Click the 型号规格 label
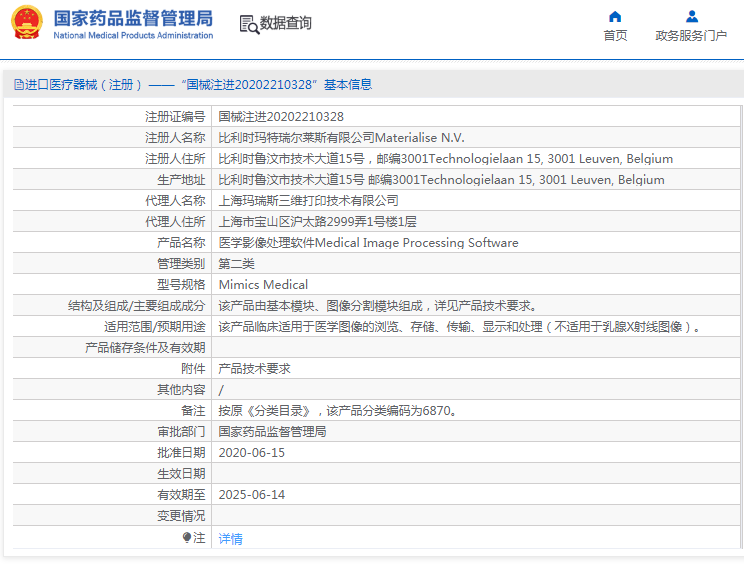This screenshot has height=568, width=744. [x=181, y=285]
